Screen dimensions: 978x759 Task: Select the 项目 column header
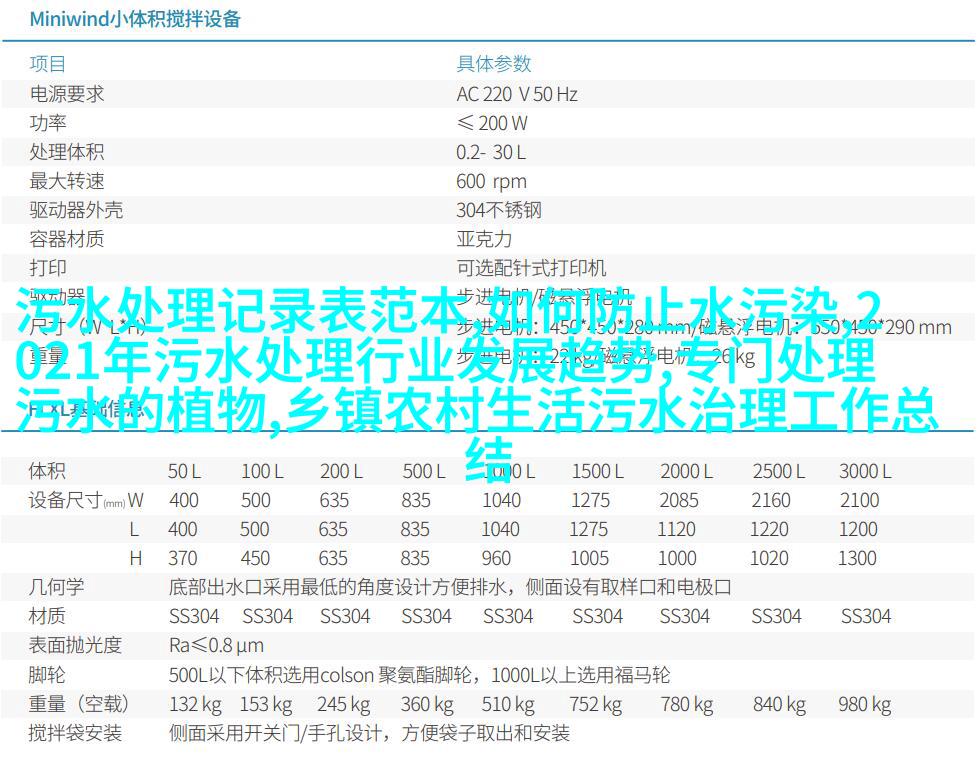point(47,64)
